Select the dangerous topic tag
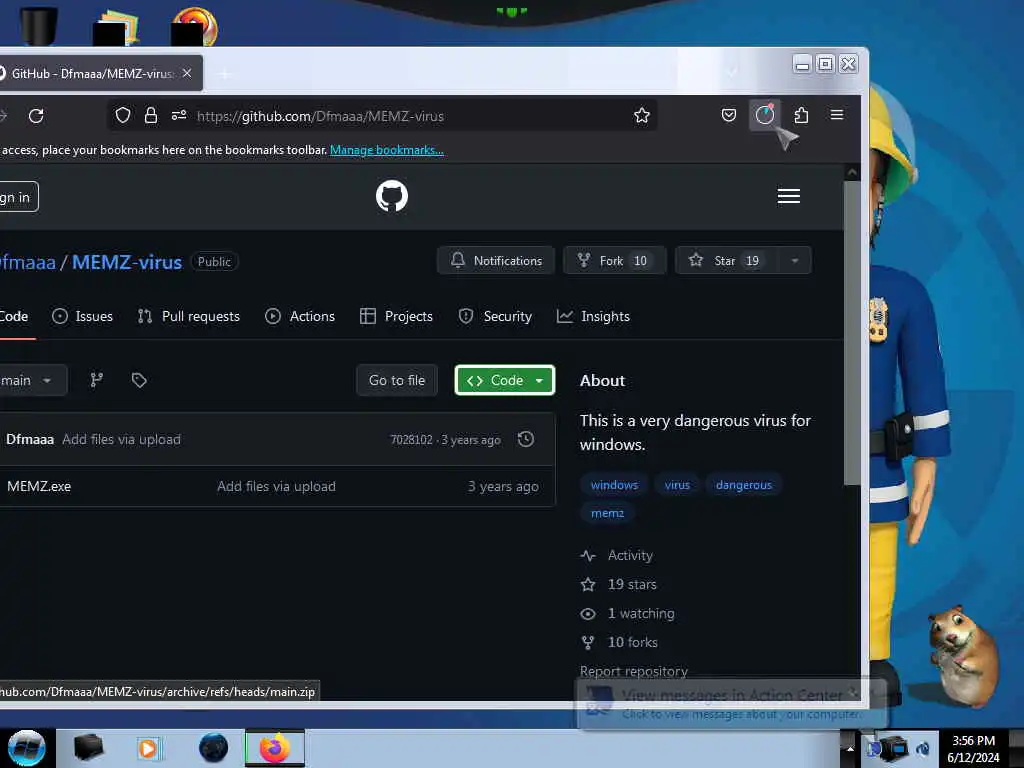 tap(743, 485)
